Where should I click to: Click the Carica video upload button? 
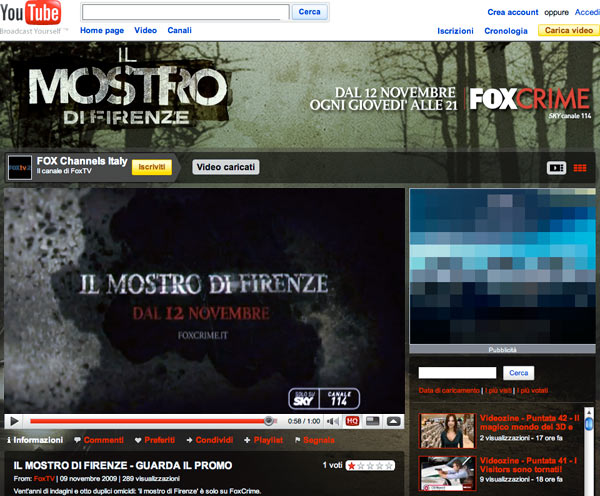[567, 31]
